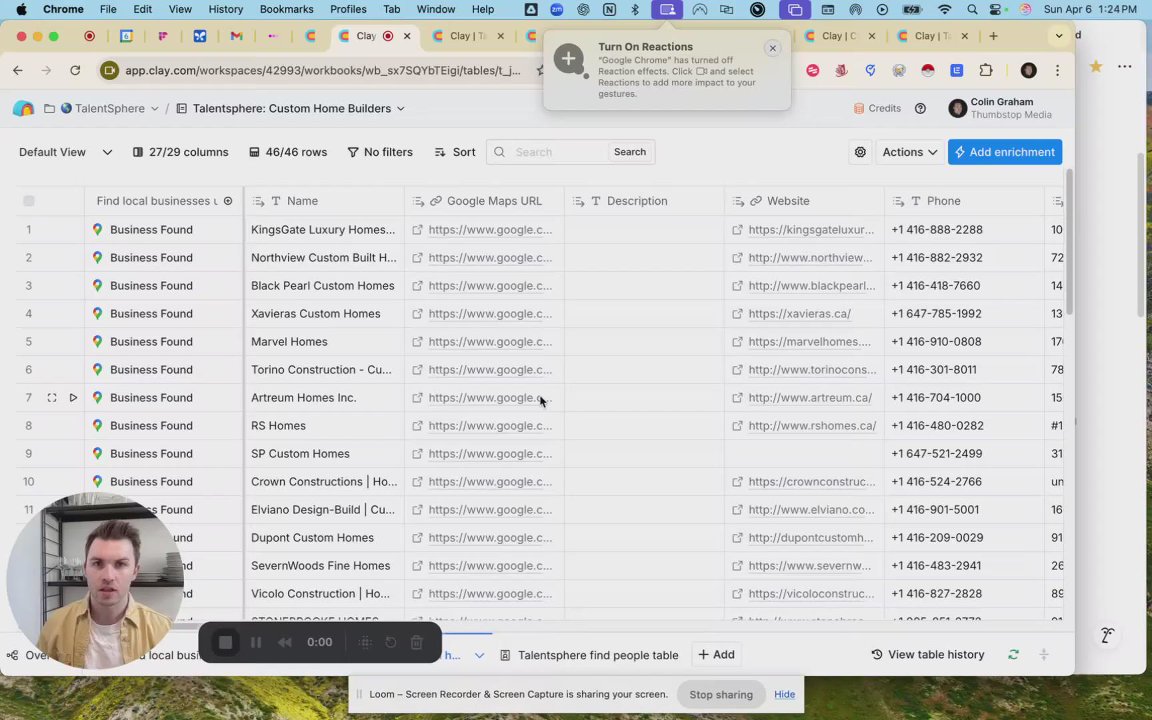The width and height of the screenshot is (1152, 720).
Task: Open Chrome's three-dot menu
Action: point(1057,71)
